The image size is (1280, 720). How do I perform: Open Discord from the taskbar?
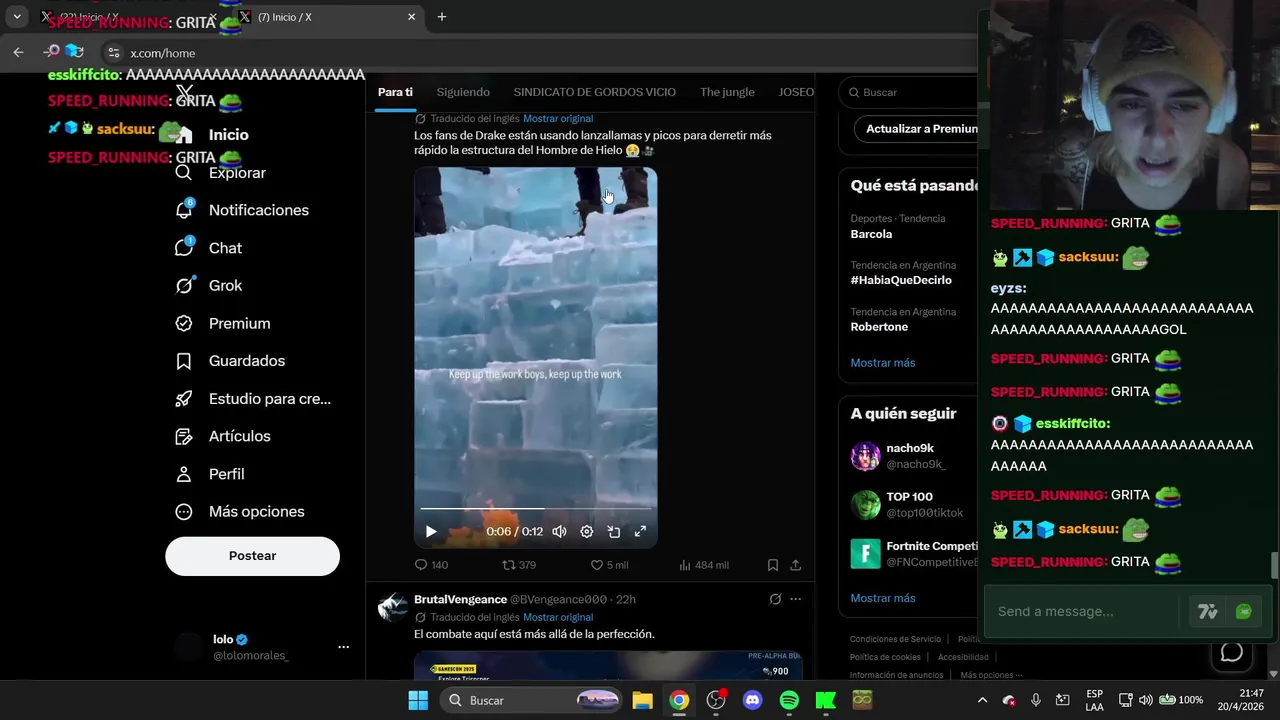[753, 700]
